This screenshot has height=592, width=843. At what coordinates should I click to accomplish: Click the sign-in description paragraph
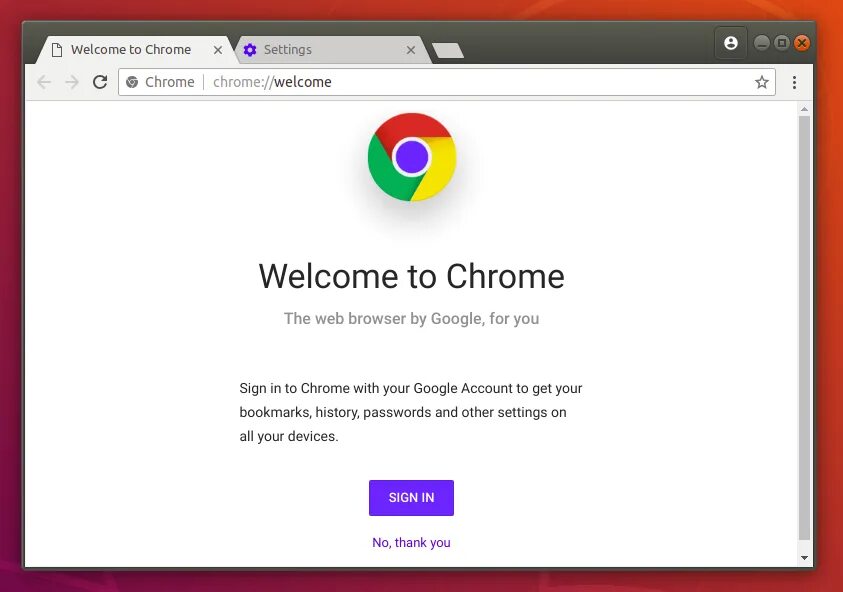point(411,412)
